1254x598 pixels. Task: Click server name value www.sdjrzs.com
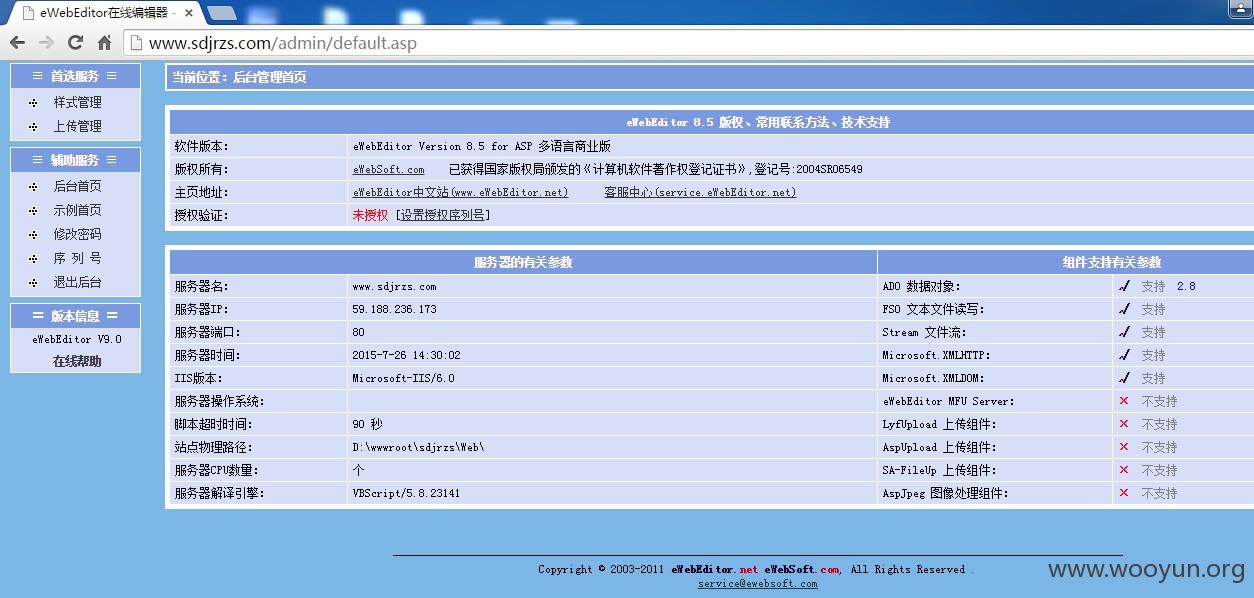pos(394,286)
